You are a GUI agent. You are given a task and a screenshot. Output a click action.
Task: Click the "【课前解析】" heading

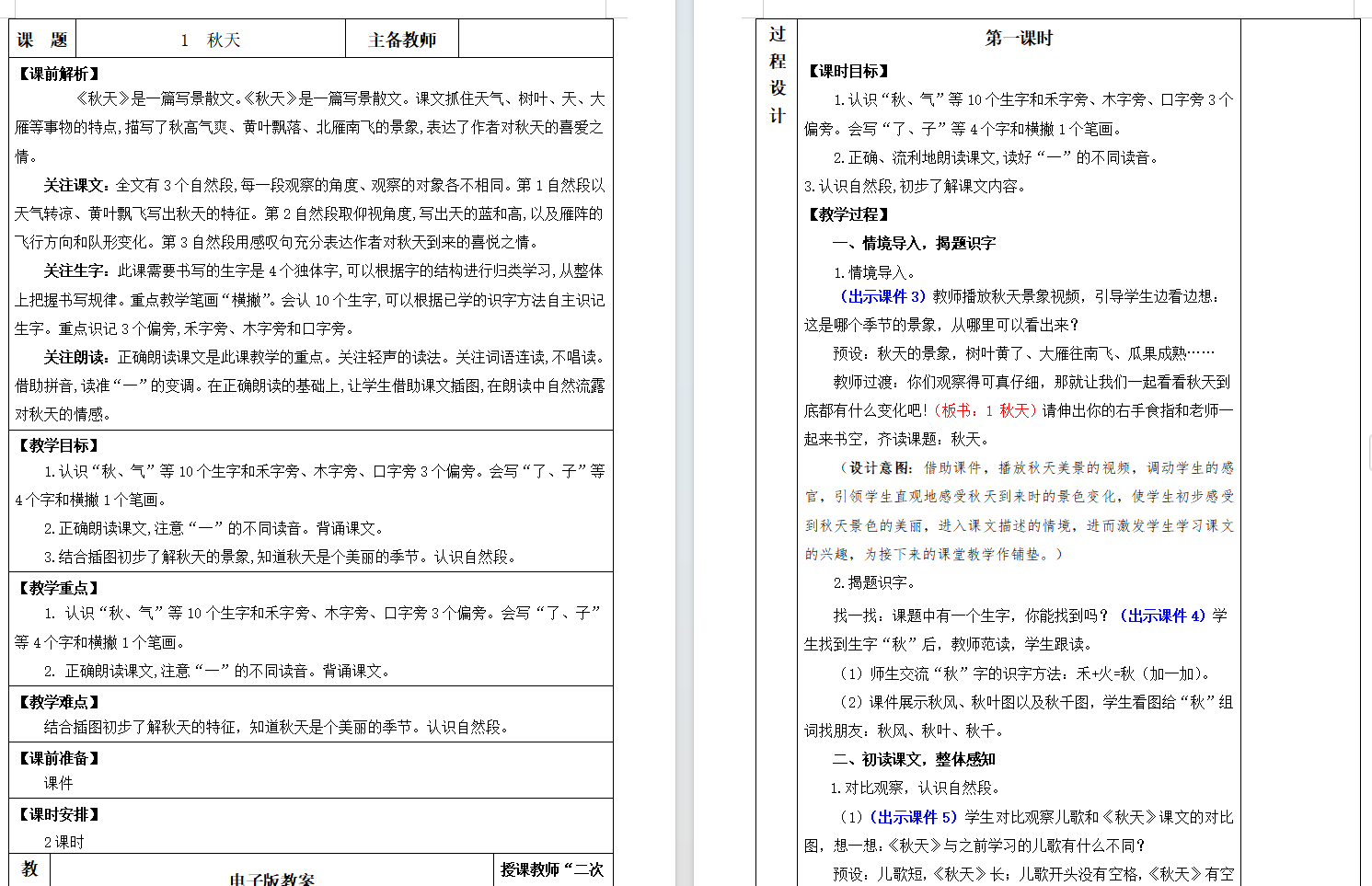[59, 74]
